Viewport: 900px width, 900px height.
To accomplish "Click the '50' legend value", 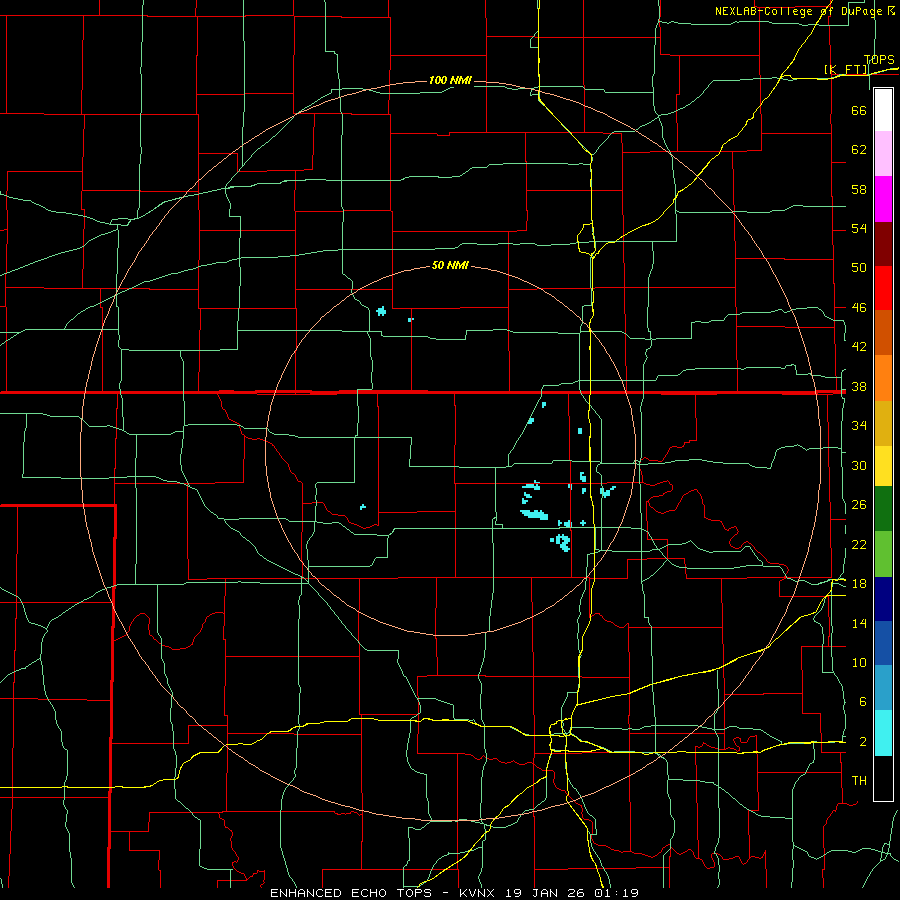I will (859, 267).
